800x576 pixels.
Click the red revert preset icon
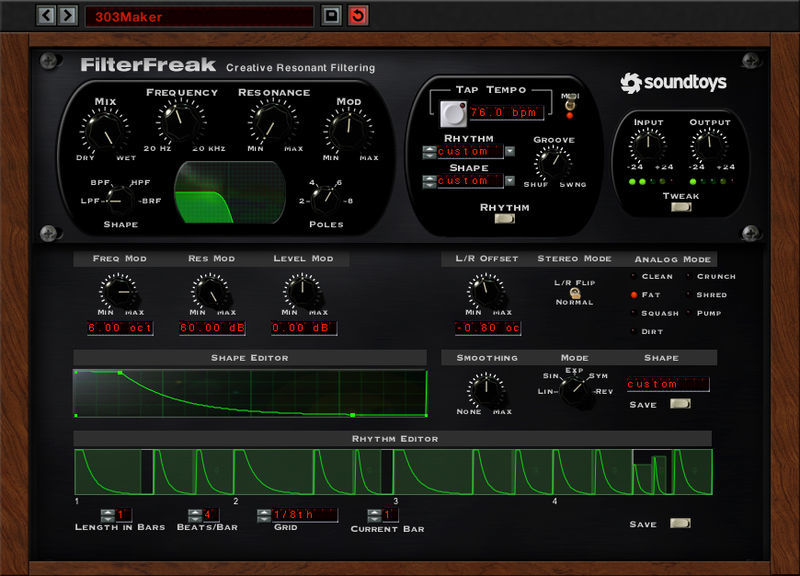[358, 15]
